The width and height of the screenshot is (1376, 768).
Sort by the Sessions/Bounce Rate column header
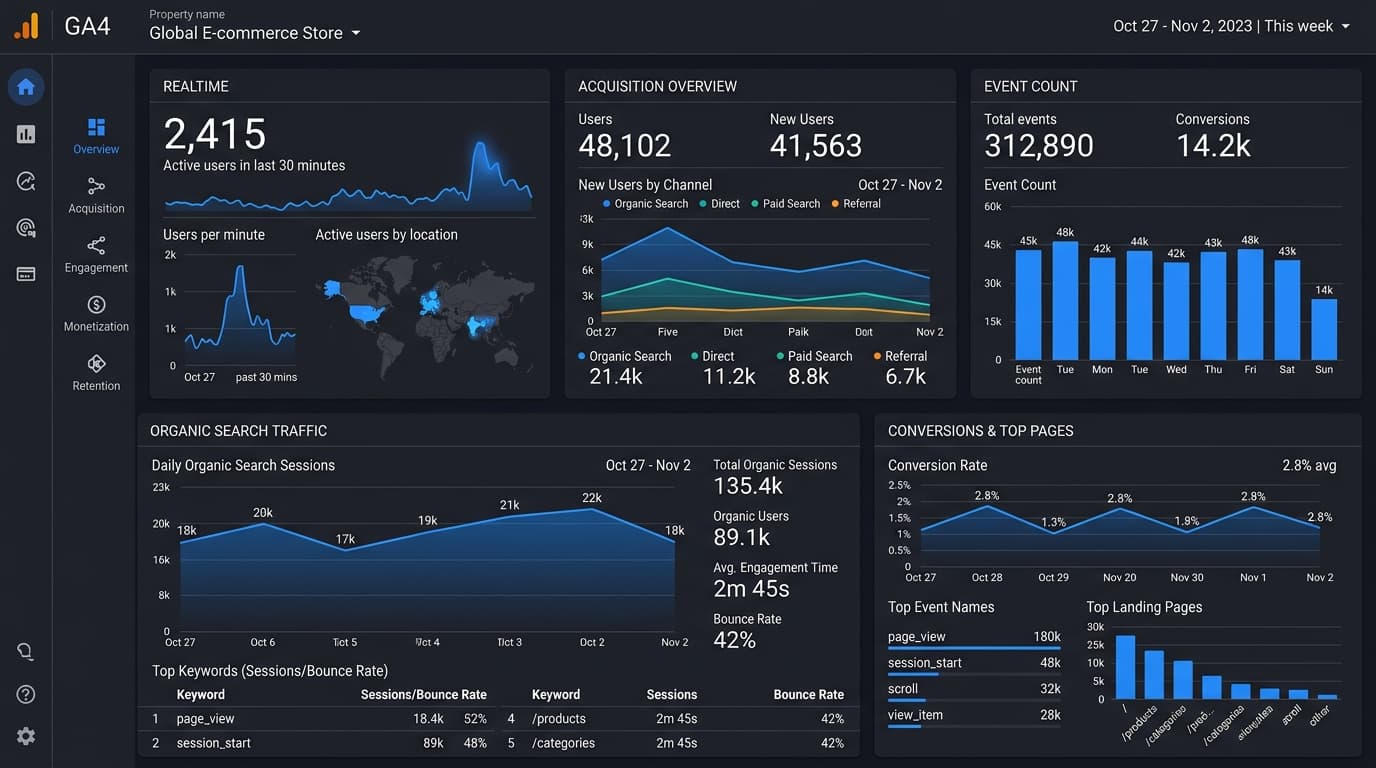point(423,694)
